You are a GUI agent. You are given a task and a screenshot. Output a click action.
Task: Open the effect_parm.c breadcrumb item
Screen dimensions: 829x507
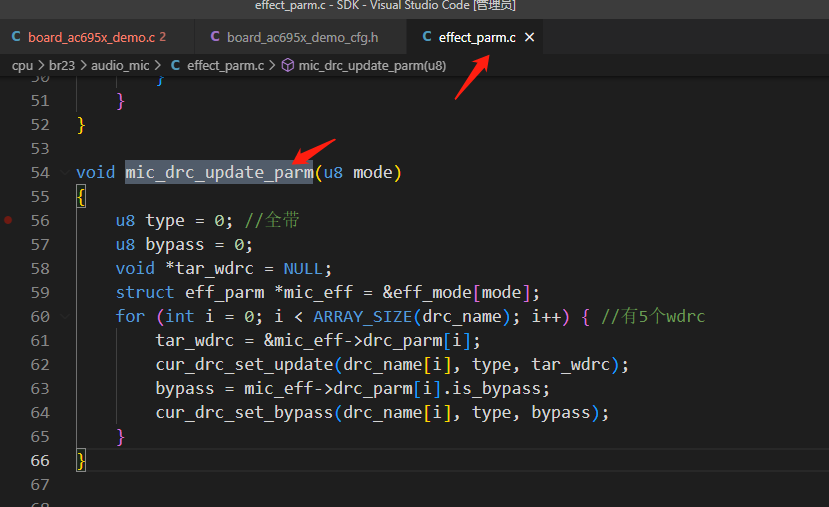[x=225, y=66]
